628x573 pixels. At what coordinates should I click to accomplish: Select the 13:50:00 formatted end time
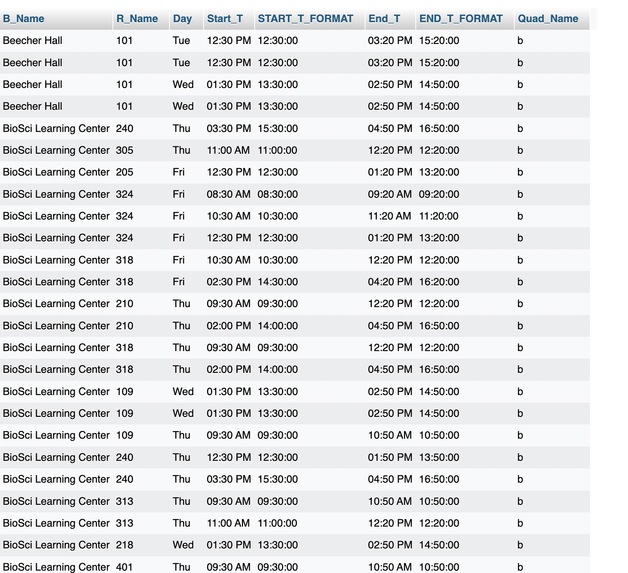tap(439, 457)
